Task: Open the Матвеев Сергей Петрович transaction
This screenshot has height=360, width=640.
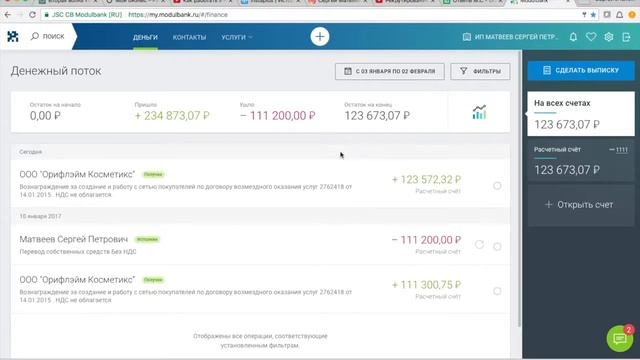Action: [x=260, y=244]
